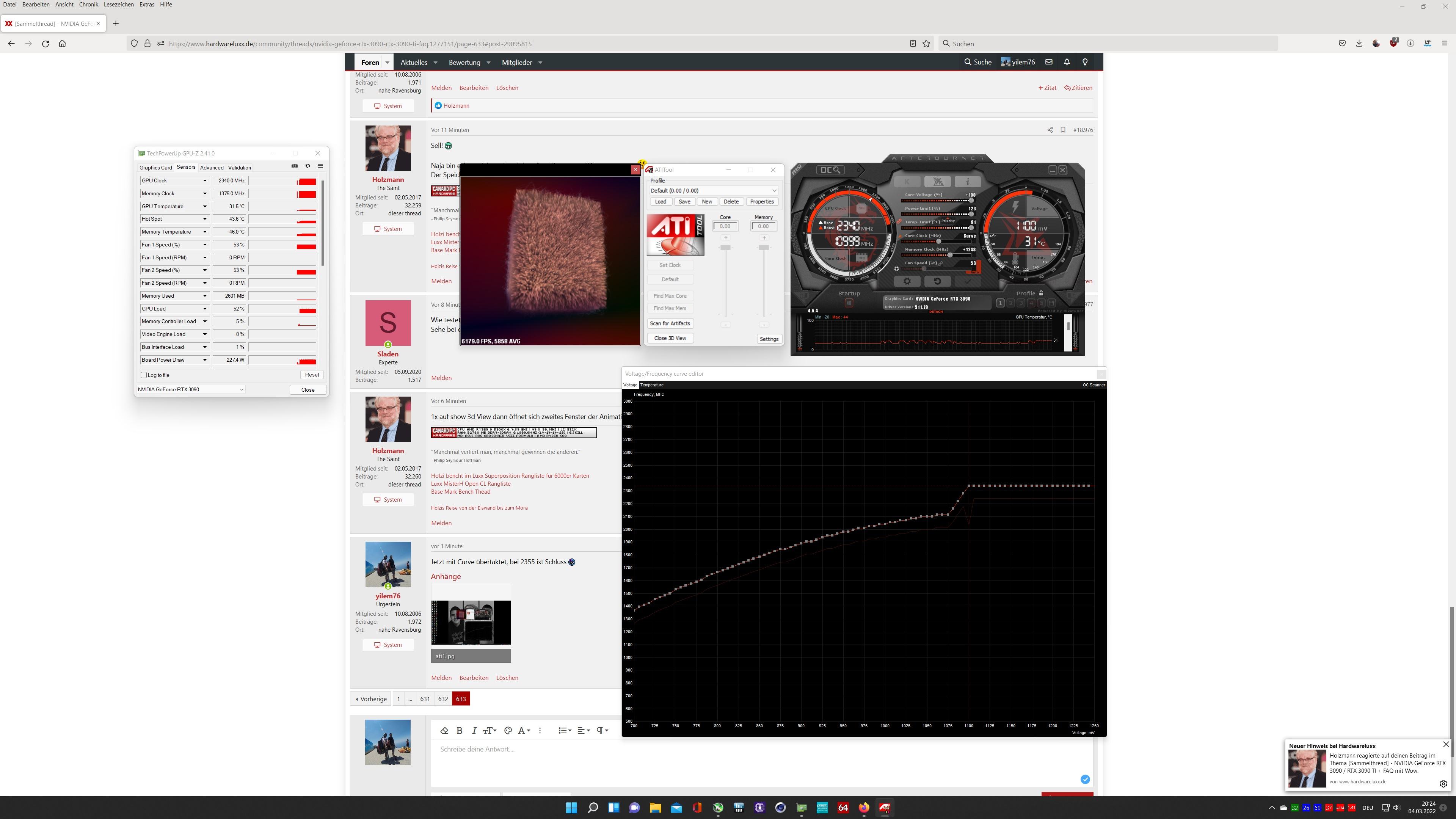Screen dimensions: 1456x819
Task: Click the GPU-Z screenshot camera icon
Action: click(x=295, y=166)
